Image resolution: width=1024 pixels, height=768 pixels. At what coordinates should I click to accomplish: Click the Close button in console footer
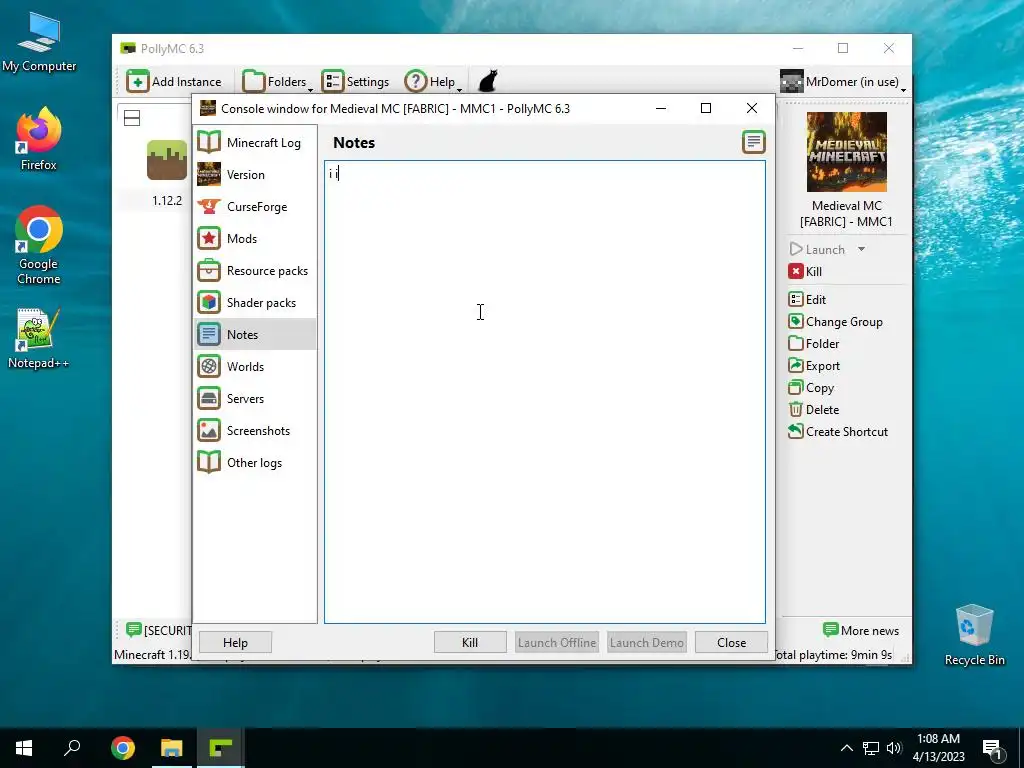(x=731, y=643)
